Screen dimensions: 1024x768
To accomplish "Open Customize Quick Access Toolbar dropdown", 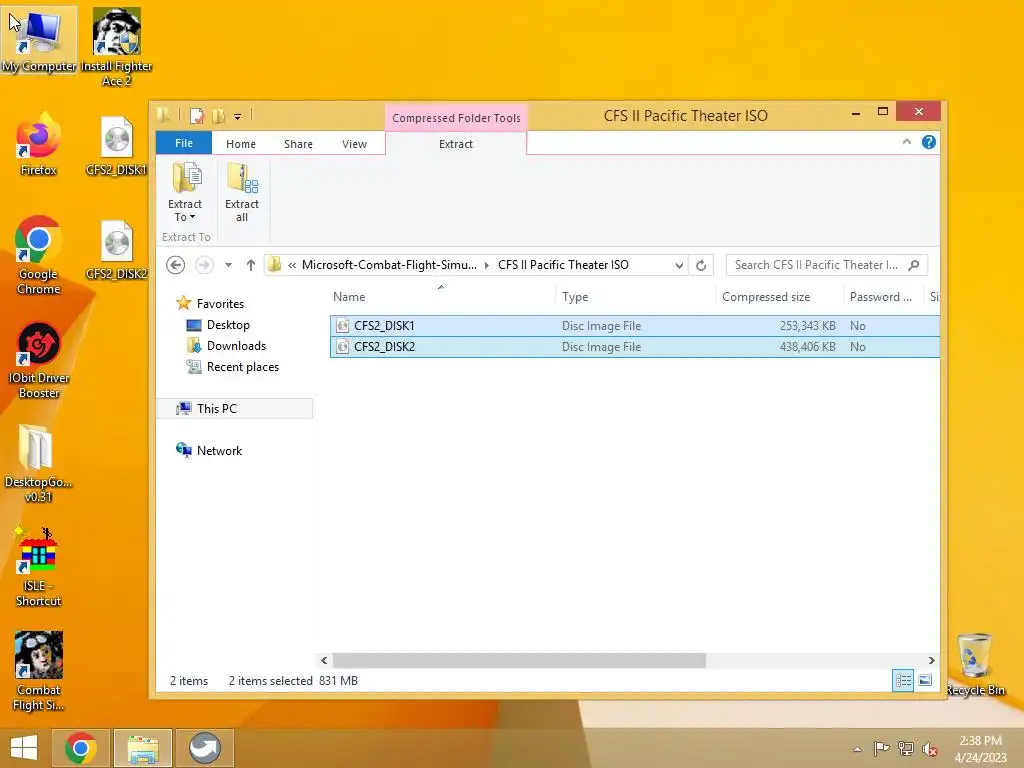I will tap(238, 117).
